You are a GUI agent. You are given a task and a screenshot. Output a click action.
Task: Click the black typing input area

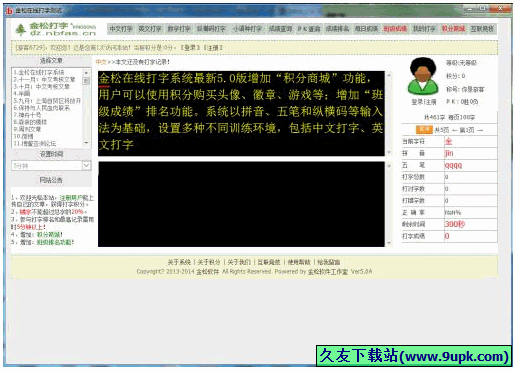(x=241, y=204)
